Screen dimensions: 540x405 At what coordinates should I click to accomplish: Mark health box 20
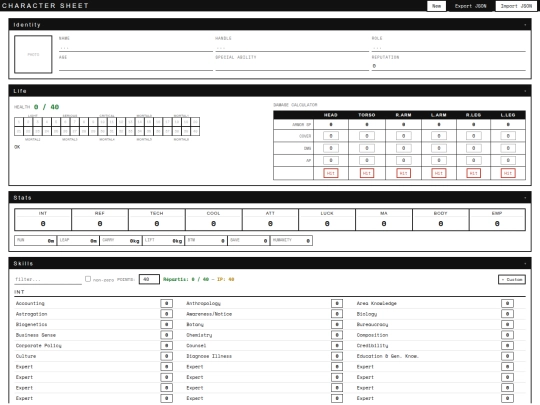tap(195, 122)
